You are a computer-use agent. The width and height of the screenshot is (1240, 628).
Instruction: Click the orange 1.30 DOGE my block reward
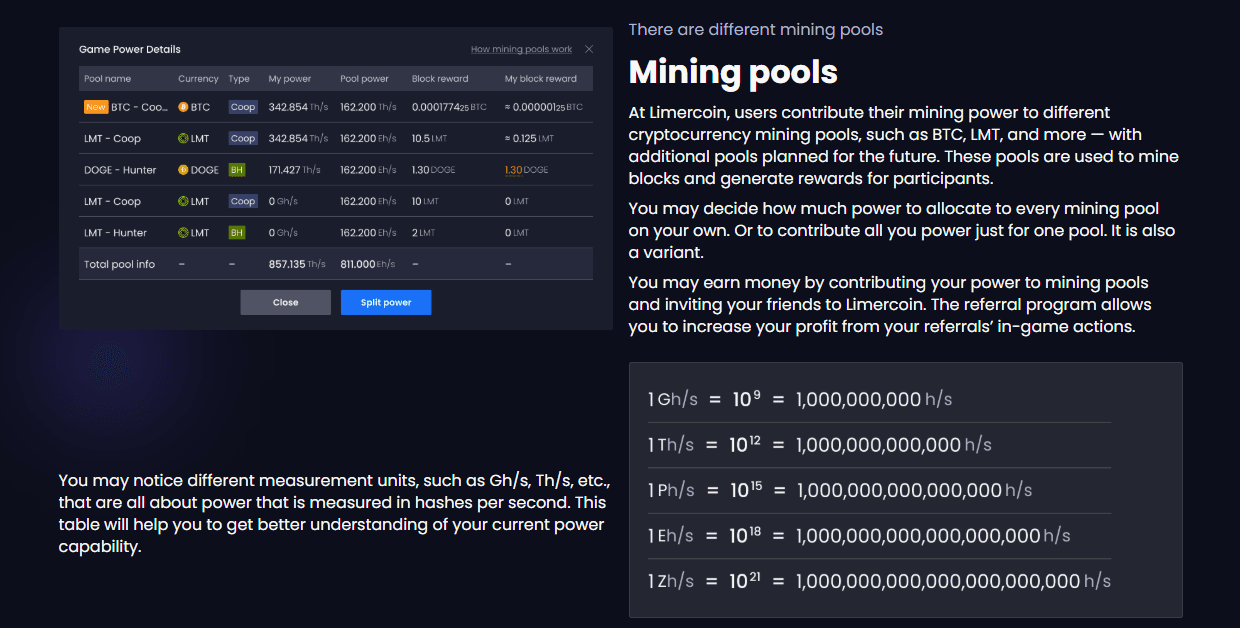[526, 170]
